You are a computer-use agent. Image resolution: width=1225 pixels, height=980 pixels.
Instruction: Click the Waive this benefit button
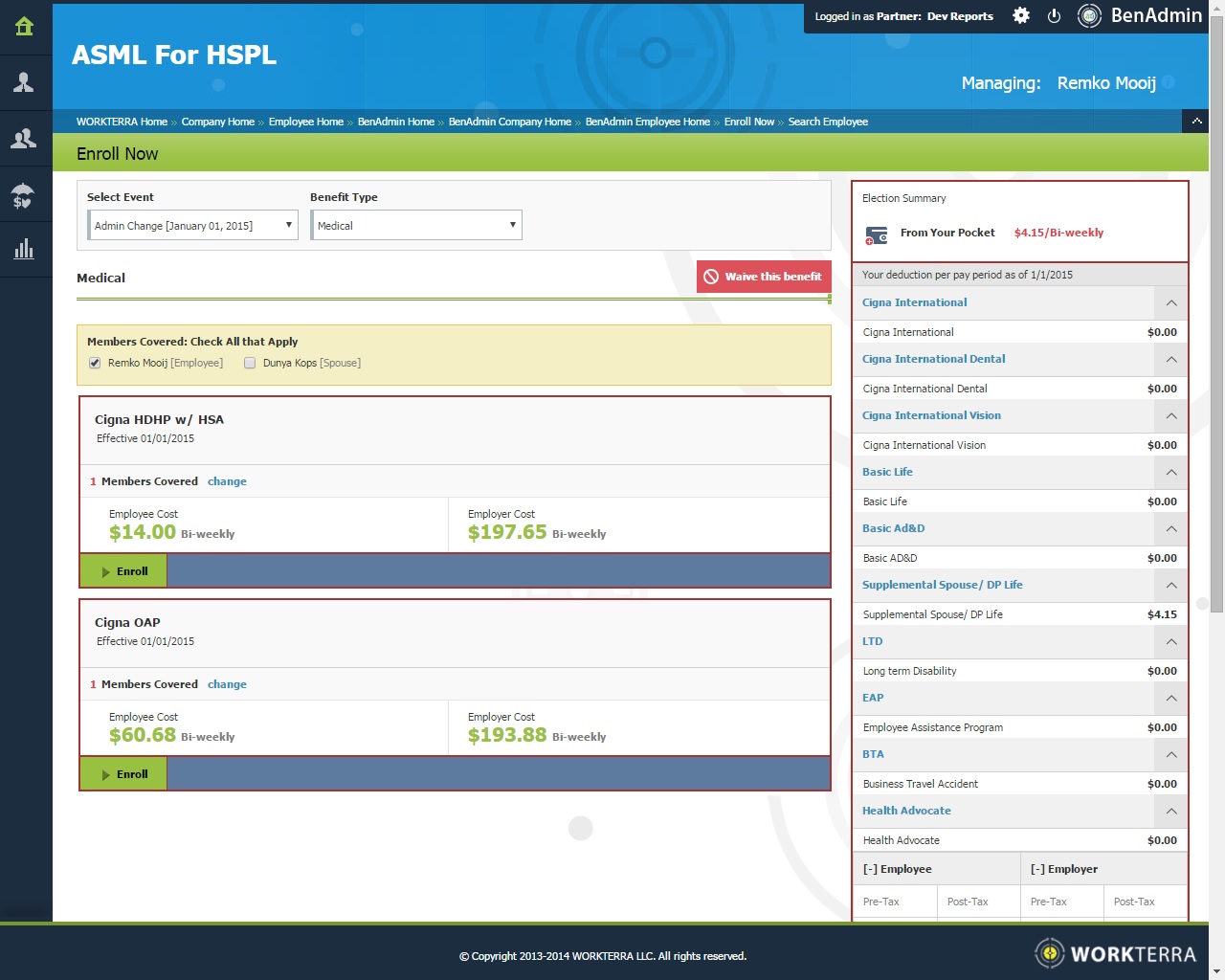tap(764, 277)
